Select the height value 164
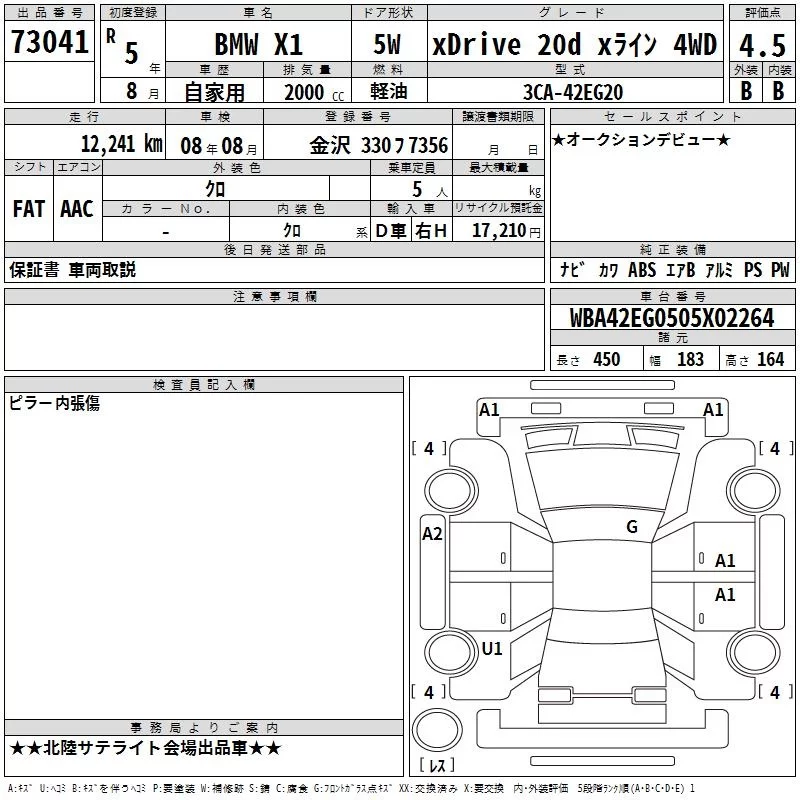800x800 pixels. (x=770, y=359)
